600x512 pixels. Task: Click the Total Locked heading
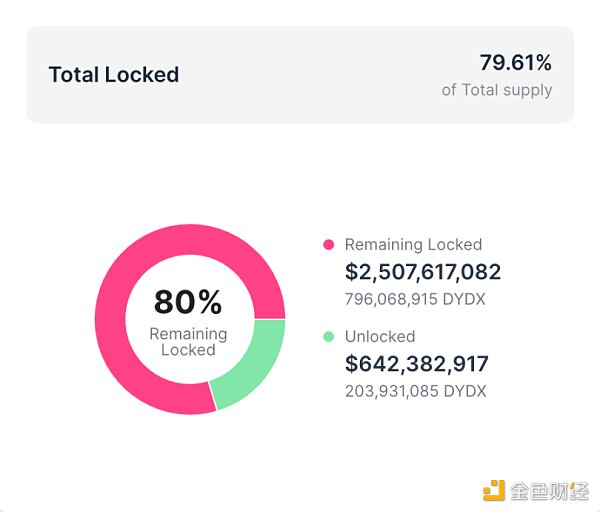[x=114, y=75]
